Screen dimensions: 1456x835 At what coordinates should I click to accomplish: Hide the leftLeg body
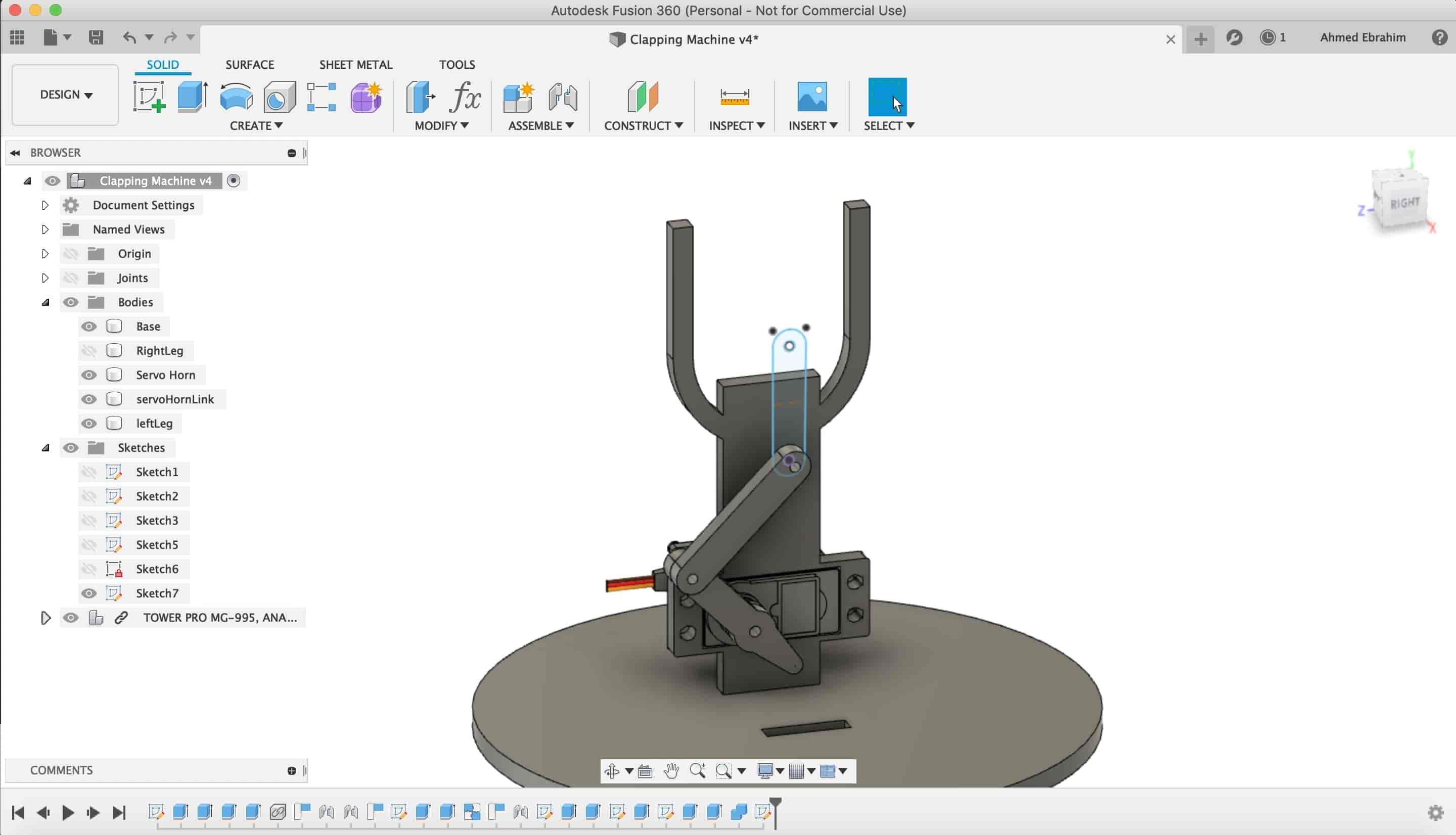pos(88,423)
